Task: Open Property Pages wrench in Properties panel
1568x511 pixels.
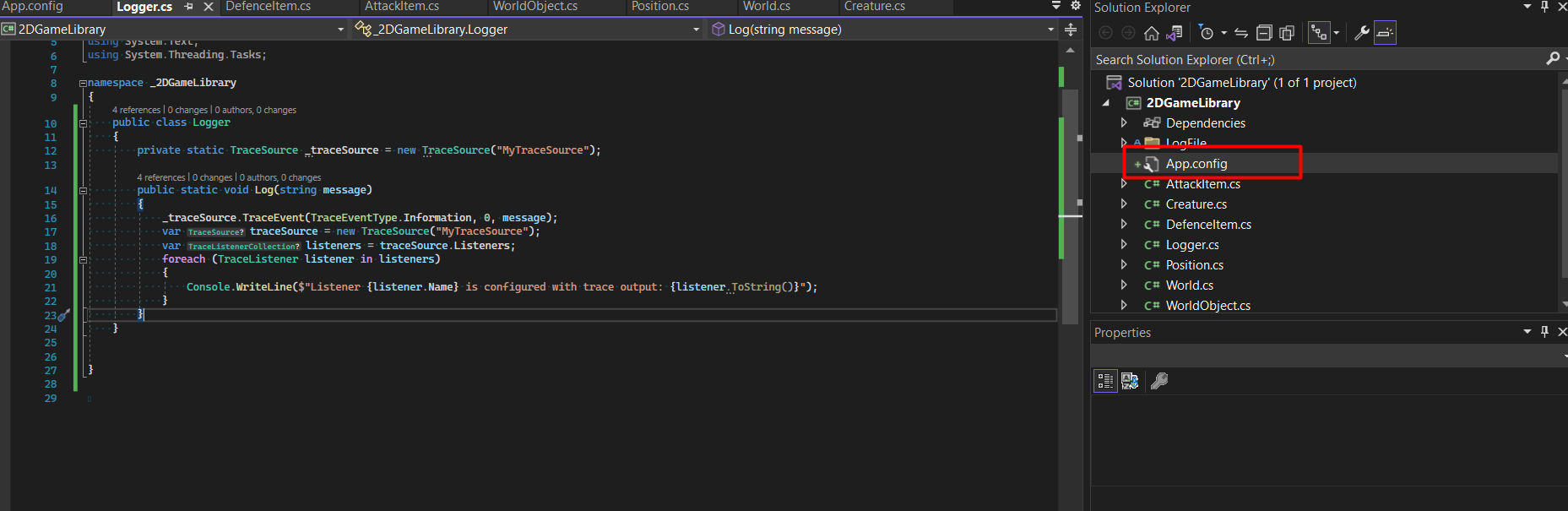Action: point(1159,381)
